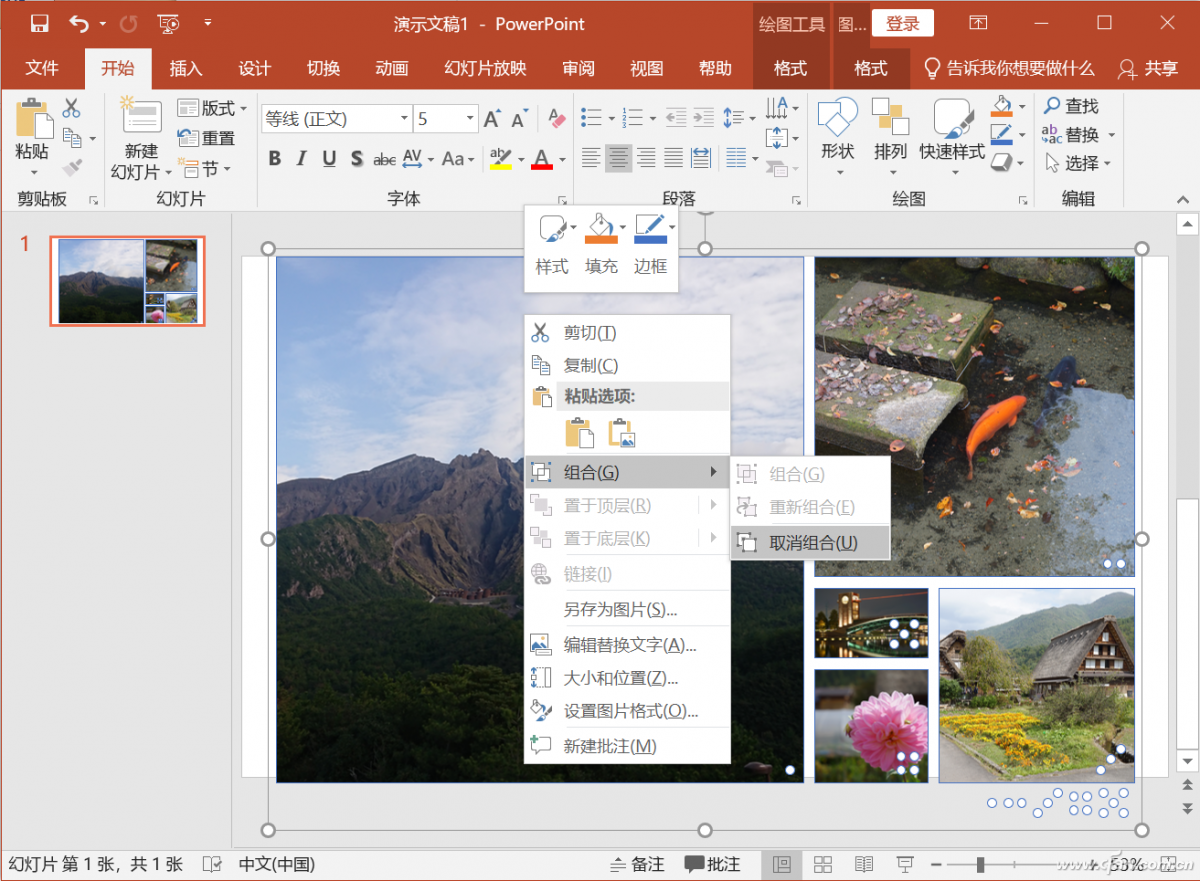Screen dimensions: 1200x881
Task: Toggle Underline formatting
Action: tap(329, 158)
